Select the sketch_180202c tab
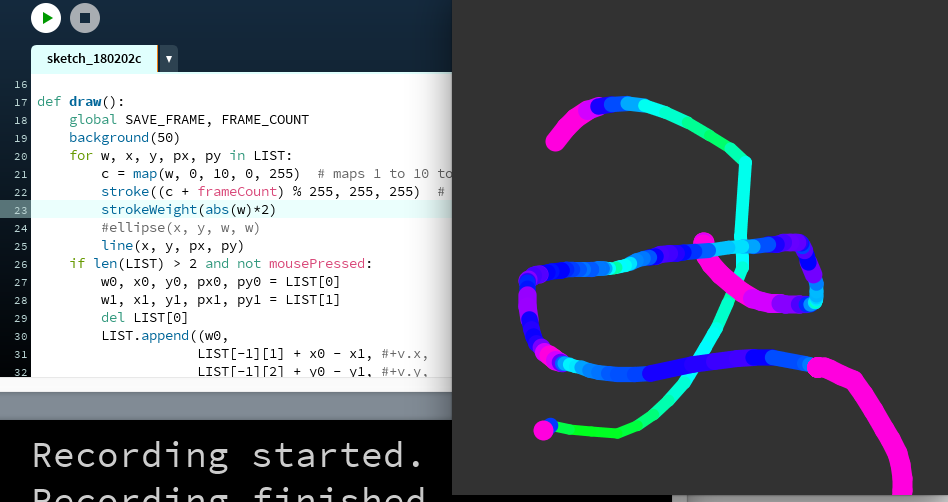Image resolution: width=948 pixels, height=502 pixels. tap(94, 59)
